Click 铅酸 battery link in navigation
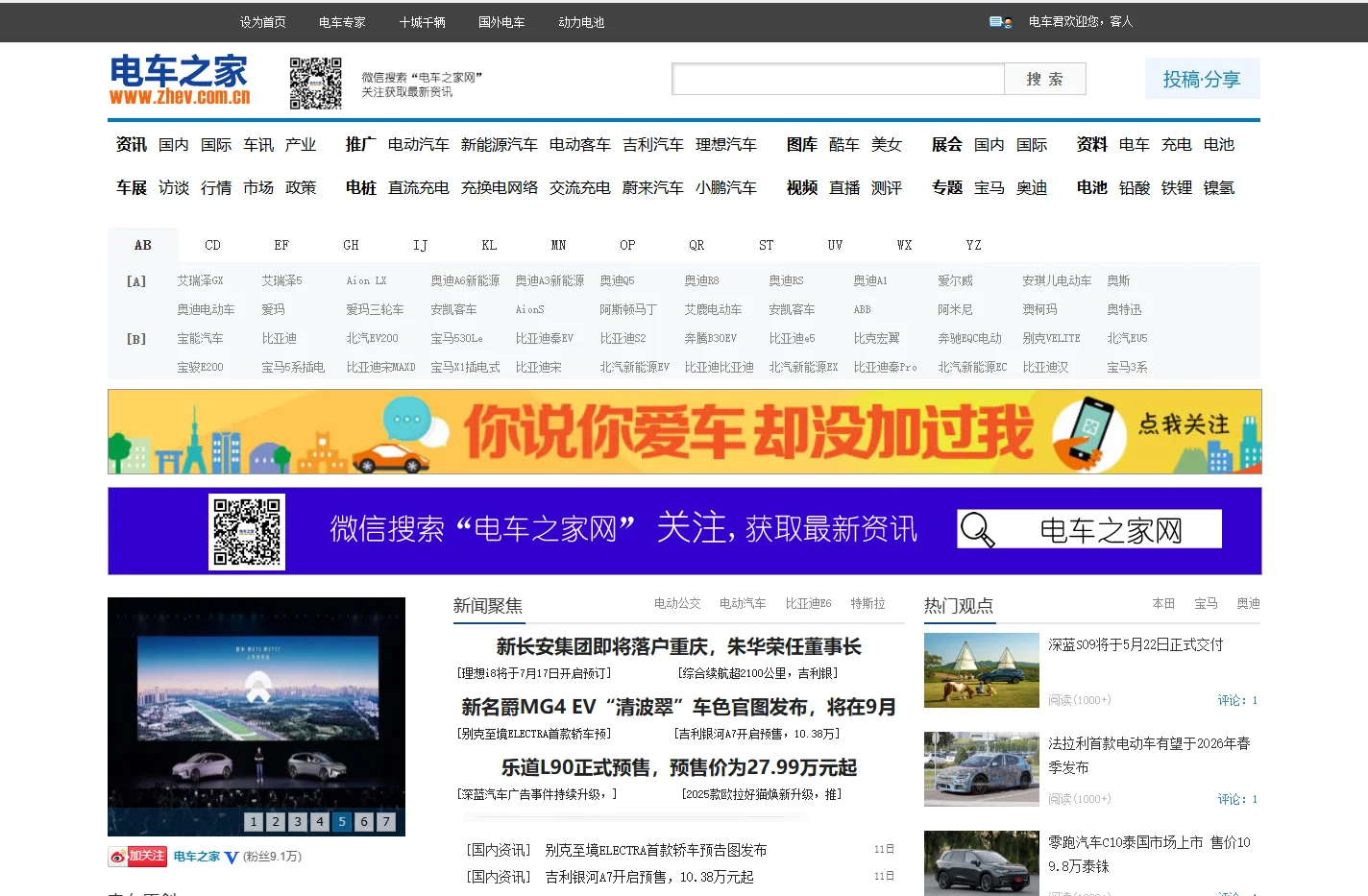 click(1135, 187)
